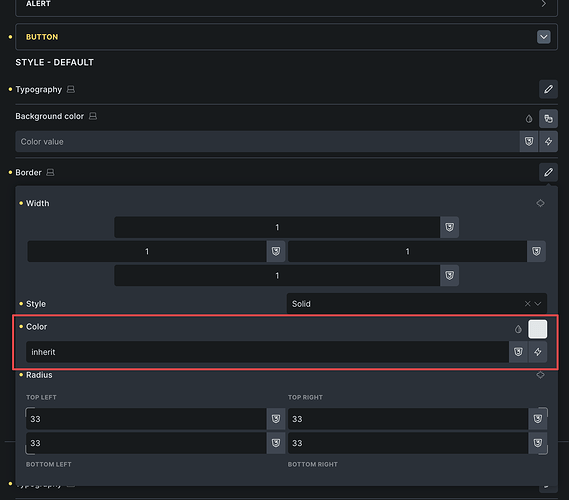Open the Solid border style dropdown
The height and width of the screenshot is (500, 569).
coord(417,304)
